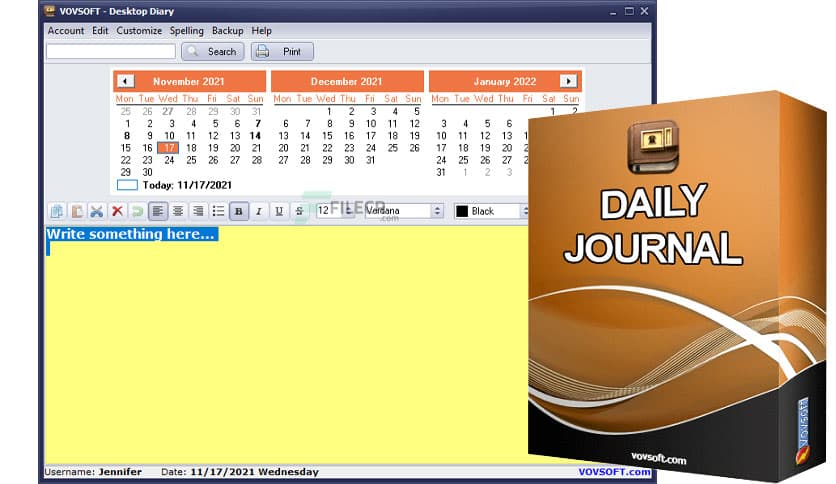Viewport: 836px width, 484px height.
Task: Select November 30 in calendar
Action: click(x=147, y=172)
